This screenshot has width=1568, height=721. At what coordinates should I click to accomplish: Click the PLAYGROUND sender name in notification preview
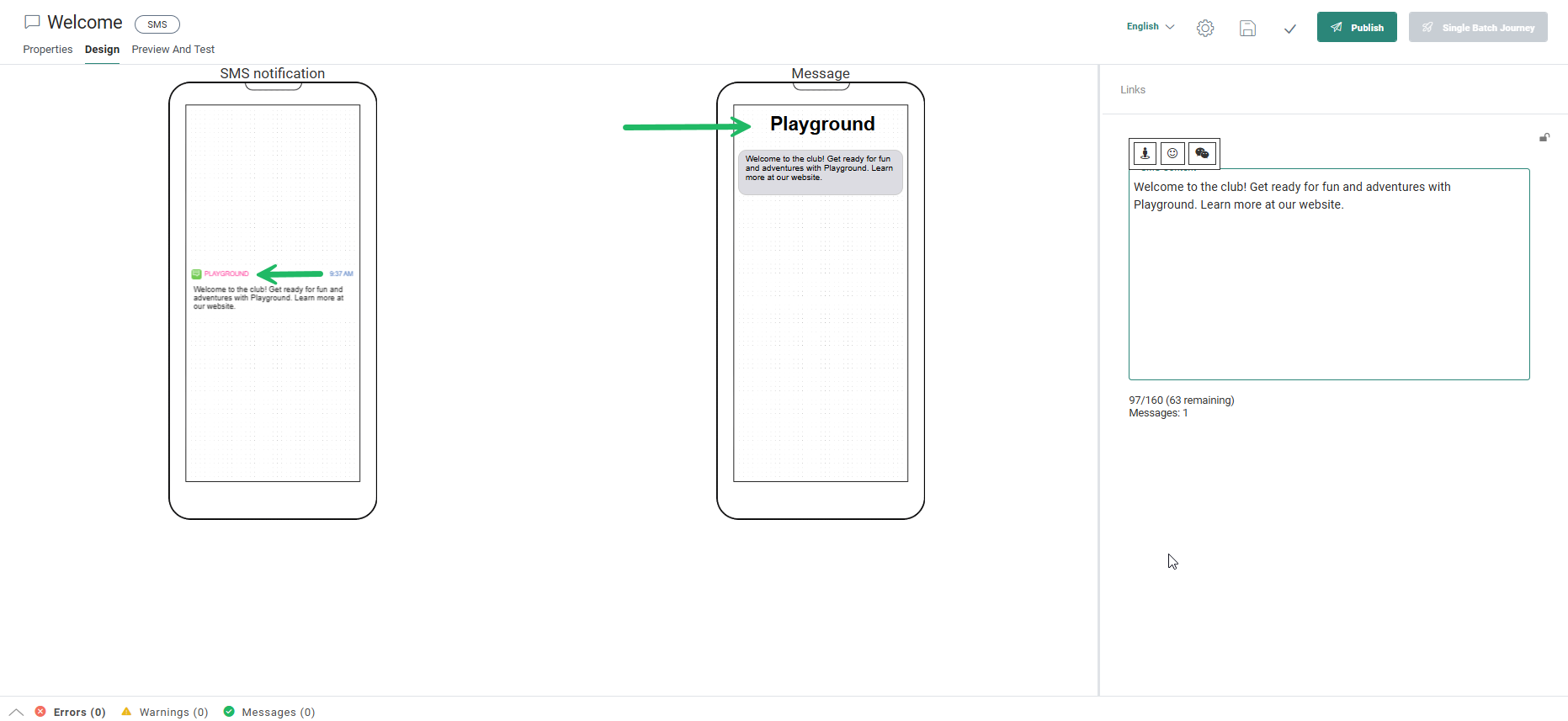pyautogui.click(x=226, y=273)
